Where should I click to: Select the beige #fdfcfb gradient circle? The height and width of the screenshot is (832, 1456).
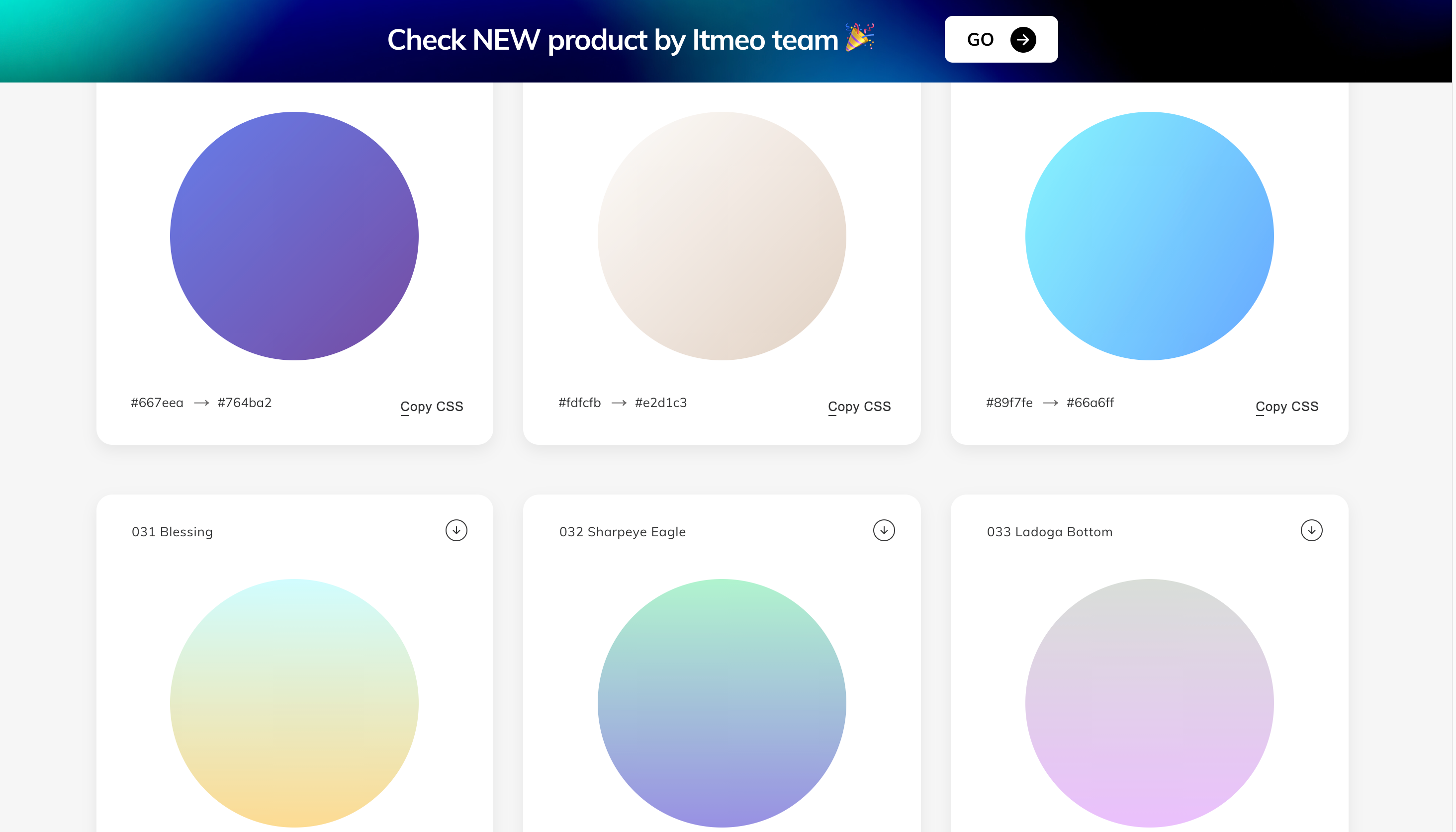722,236
